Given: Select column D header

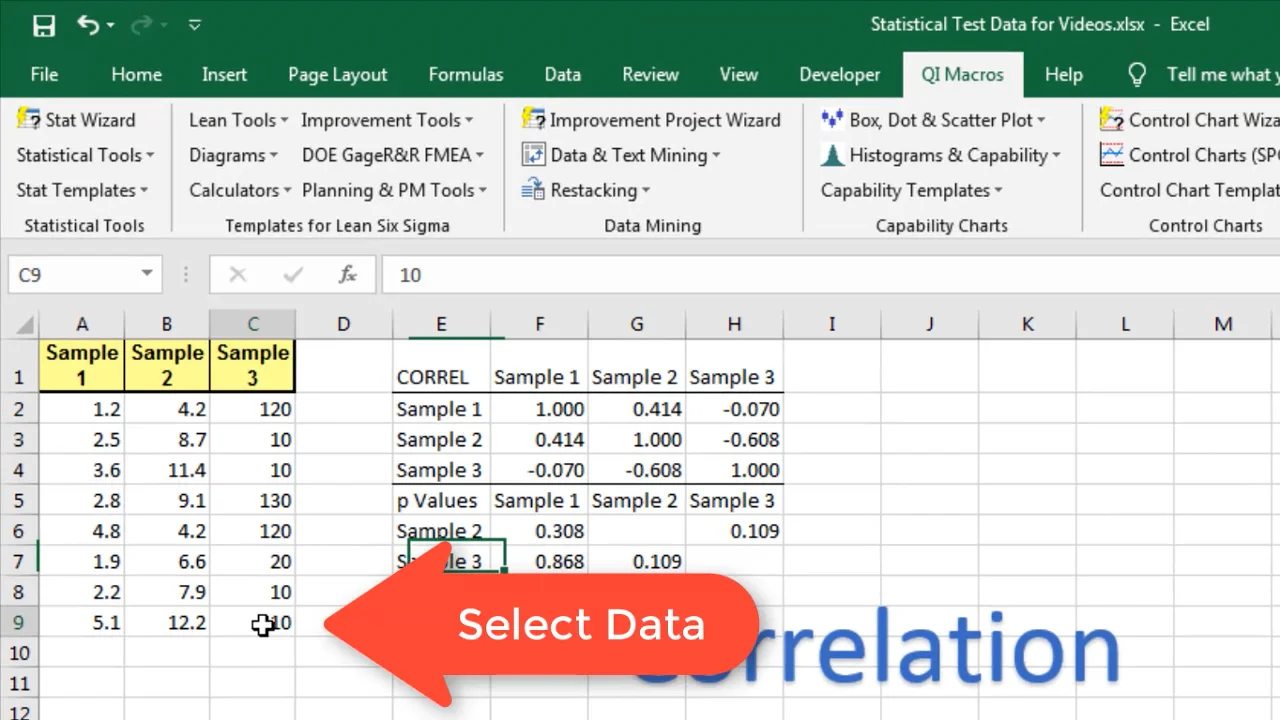Looking at the screenshot, I should 343,324.
